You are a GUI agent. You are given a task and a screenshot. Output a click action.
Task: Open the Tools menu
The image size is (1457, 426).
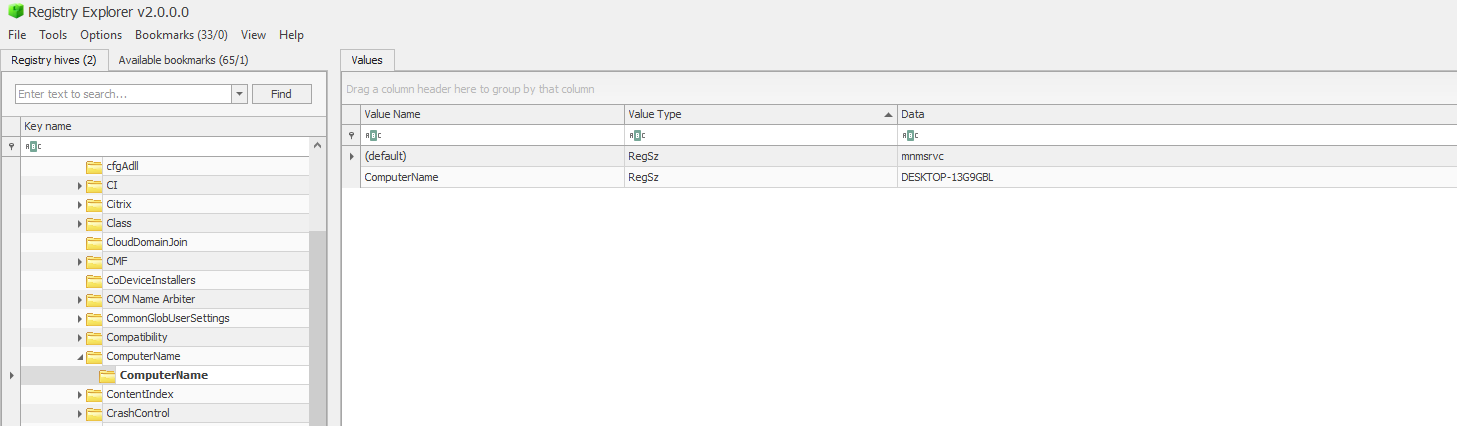53,35
